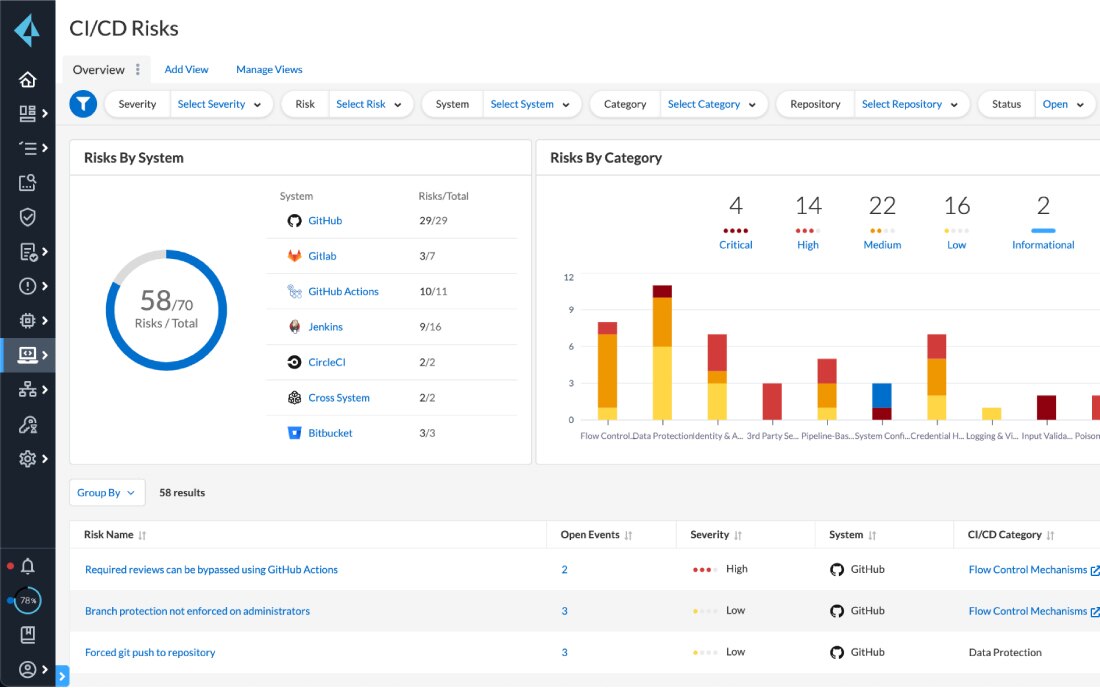Open GitHub system link
The height and width of the screenshot is (688, 1100).
(325, 220)
